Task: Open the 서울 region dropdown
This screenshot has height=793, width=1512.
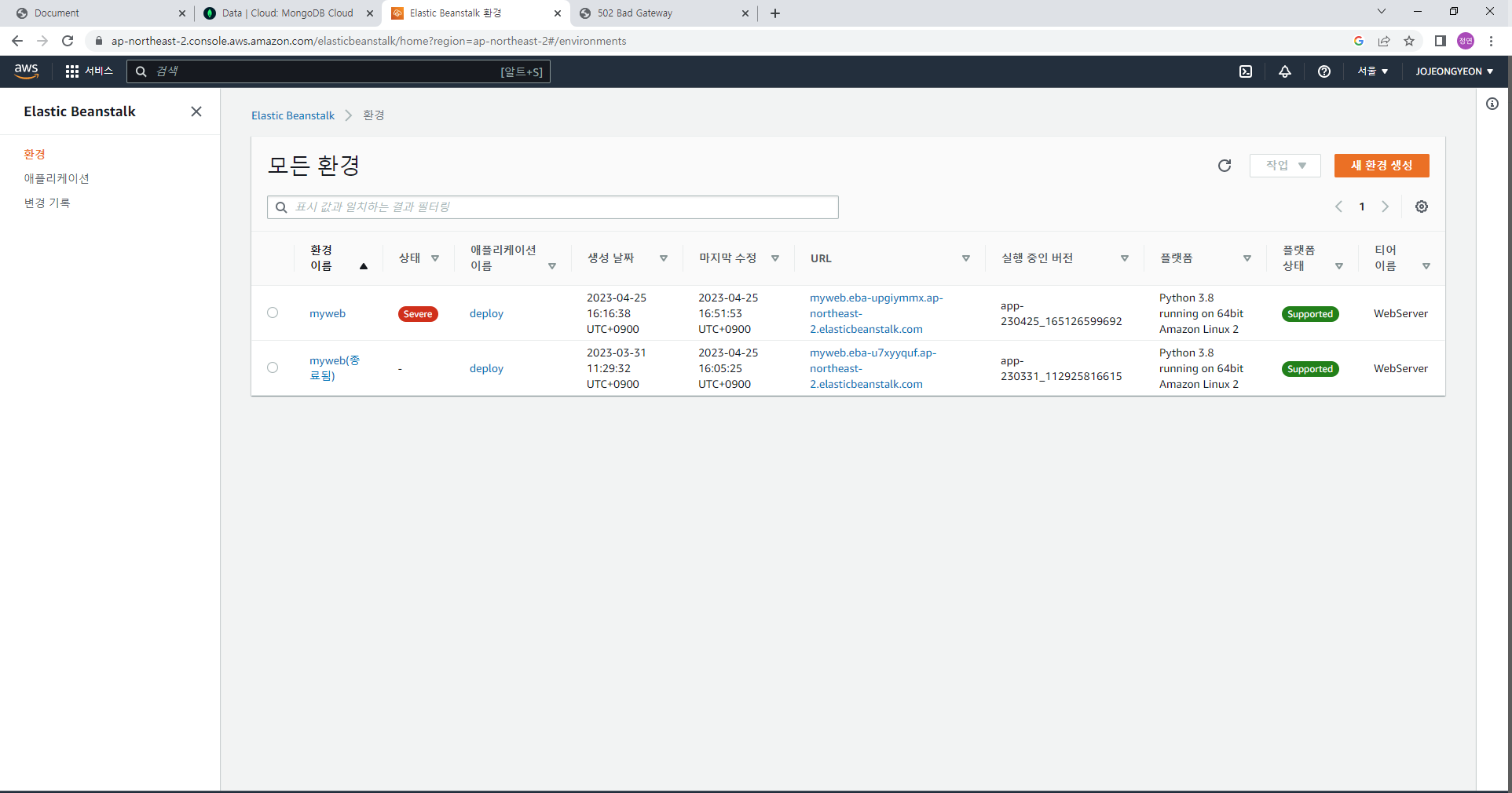Action: coord(1372,71)
